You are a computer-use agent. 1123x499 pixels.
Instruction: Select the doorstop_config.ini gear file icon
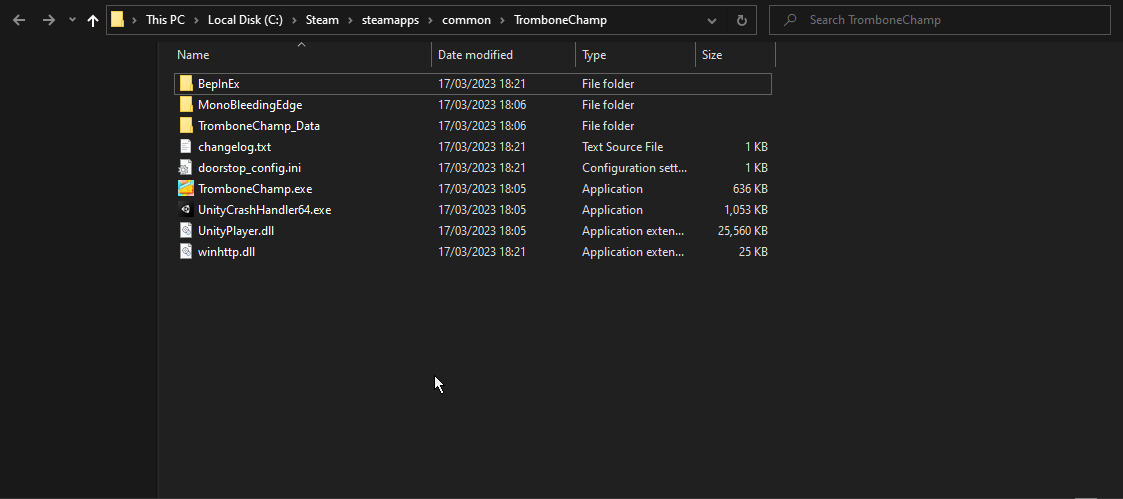click(186, 168)
